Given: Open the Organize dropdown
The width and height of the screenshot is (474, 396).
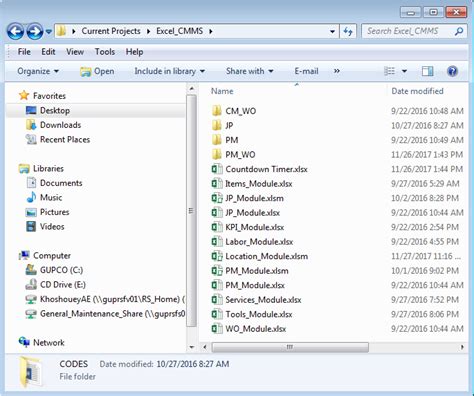Looking at the screenshot, I should [38, 71].
